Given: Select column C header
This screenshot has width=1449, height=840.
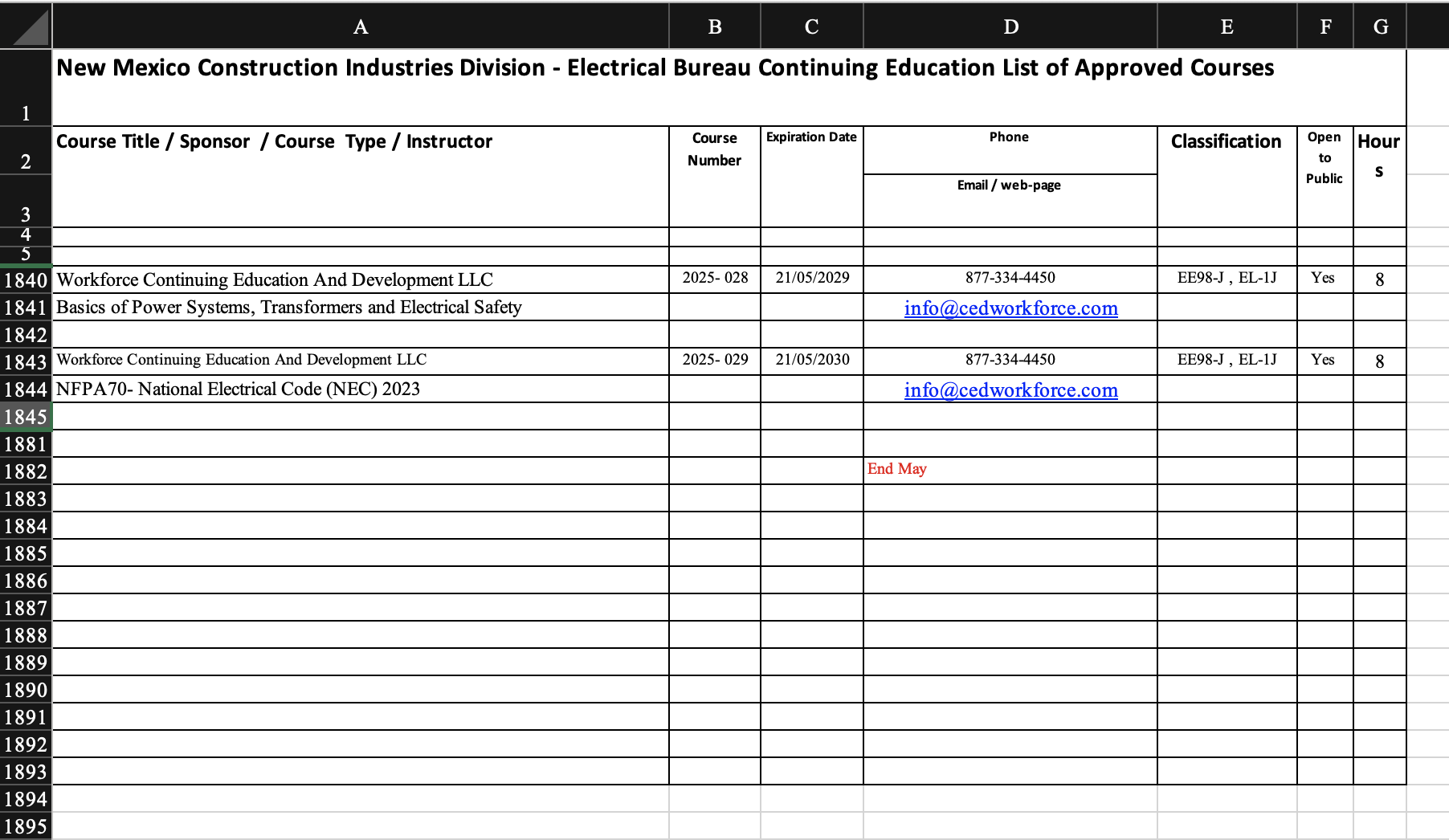Looking at the screenshot, I should click(x=812, y=27).
